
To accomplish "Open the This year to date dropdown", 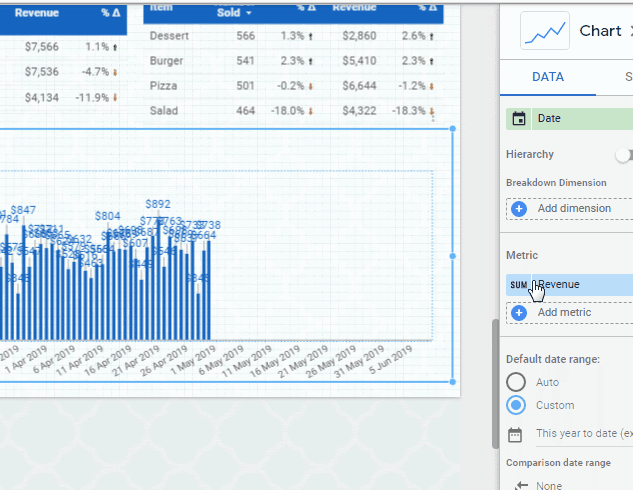I will (x=583, y=434).
